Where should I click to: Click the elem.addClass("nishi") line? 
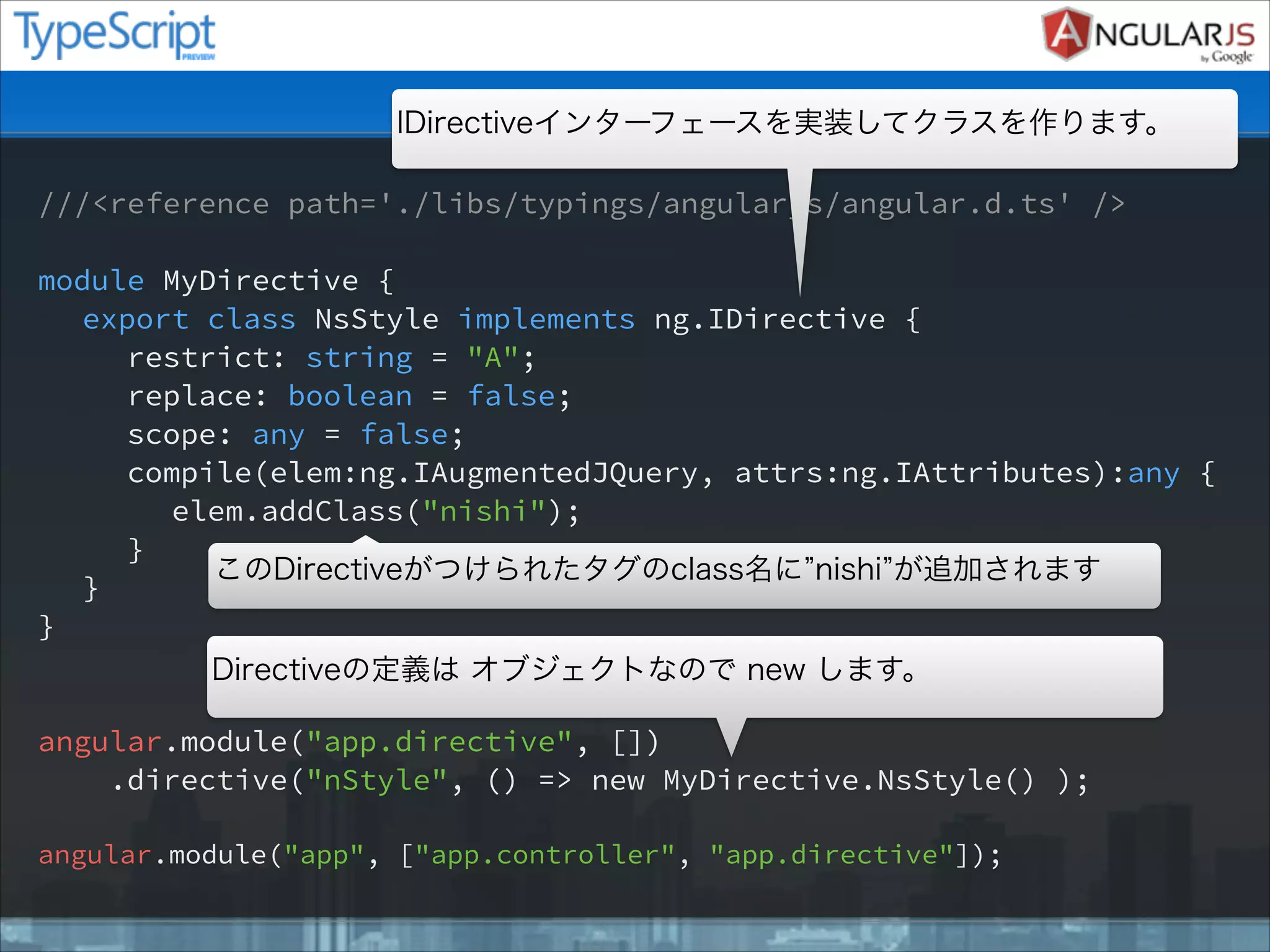pyautogui.click(x=376, y=512)
